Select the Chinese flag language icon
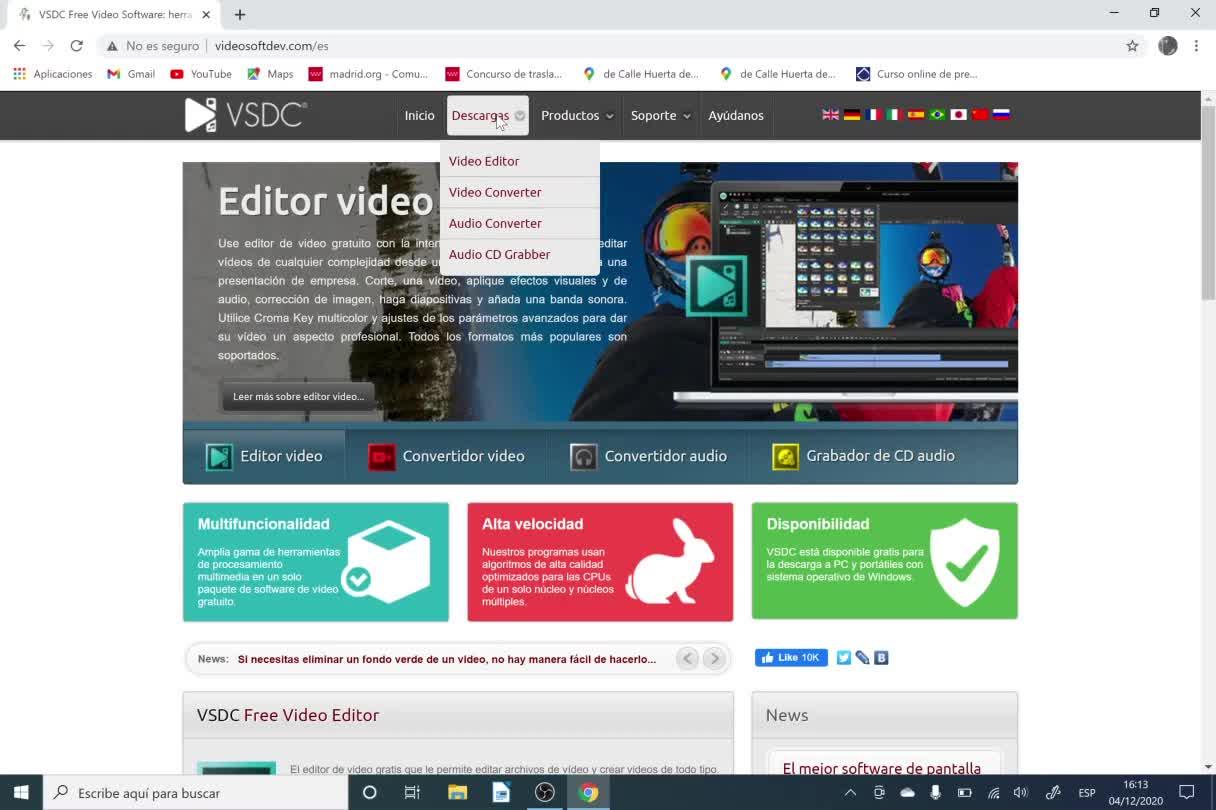This screenshot has height=810, width=1216. point(979,115)
